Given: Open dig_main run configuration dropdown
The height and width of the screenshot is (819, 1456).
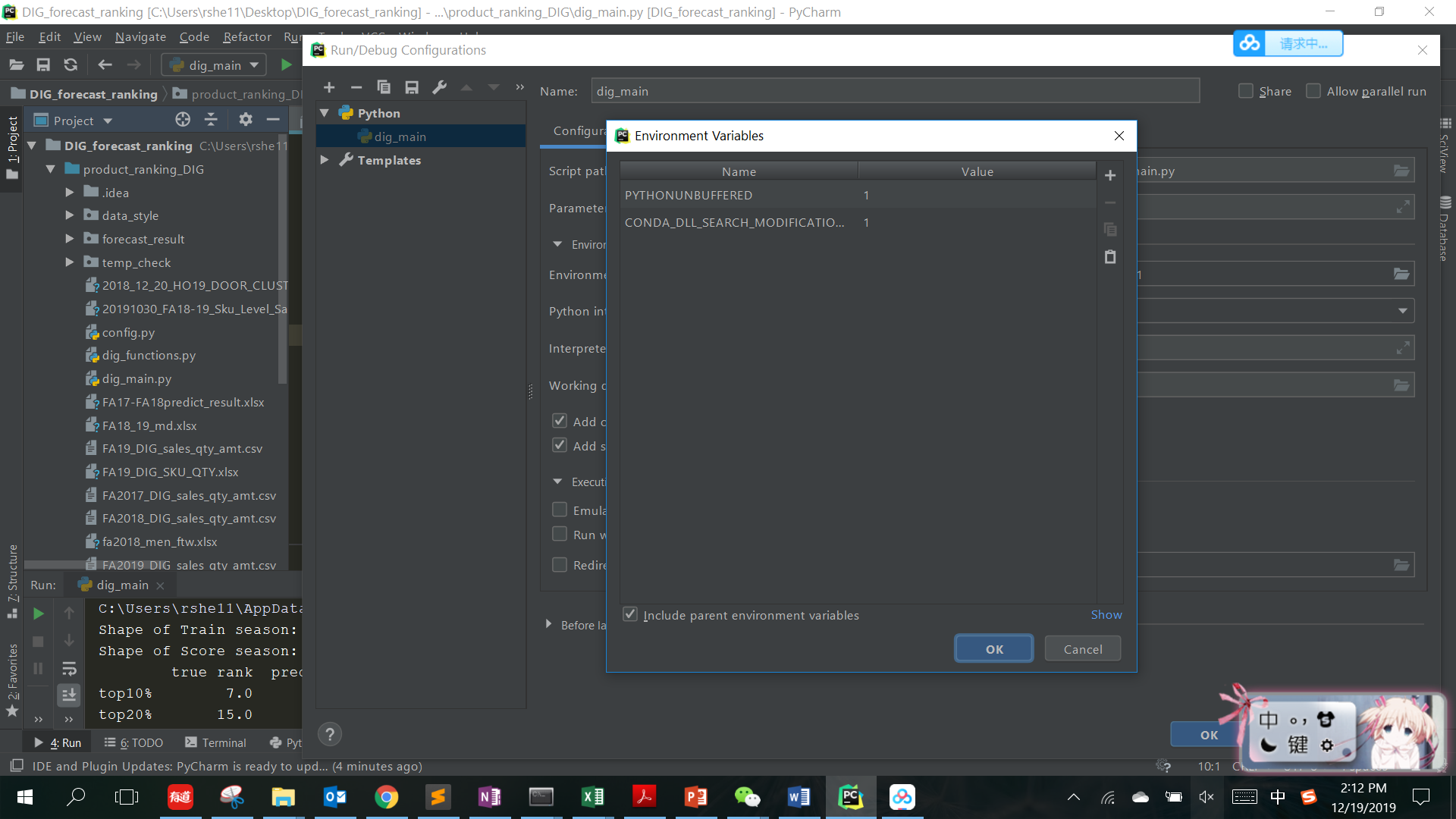Looking at the screenshot, I should point(215,65).
